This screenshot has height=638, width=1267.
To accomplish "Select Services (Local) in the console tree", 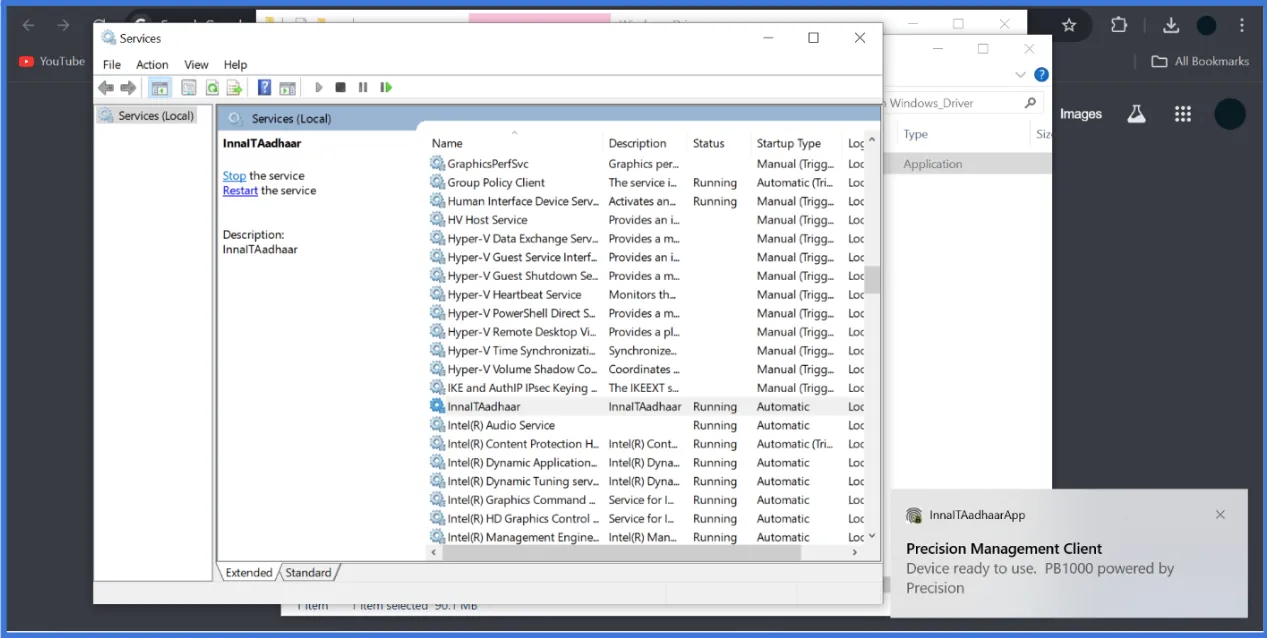I will pos(146,116).
